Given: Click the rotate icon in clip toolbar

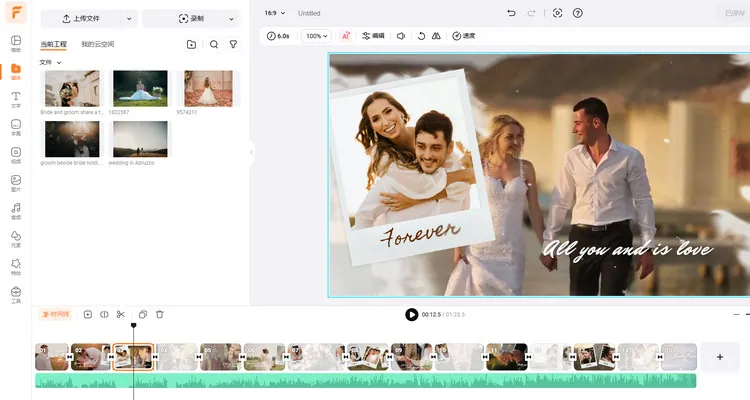Looking at the screenshot, I should [x=421, y=36].
